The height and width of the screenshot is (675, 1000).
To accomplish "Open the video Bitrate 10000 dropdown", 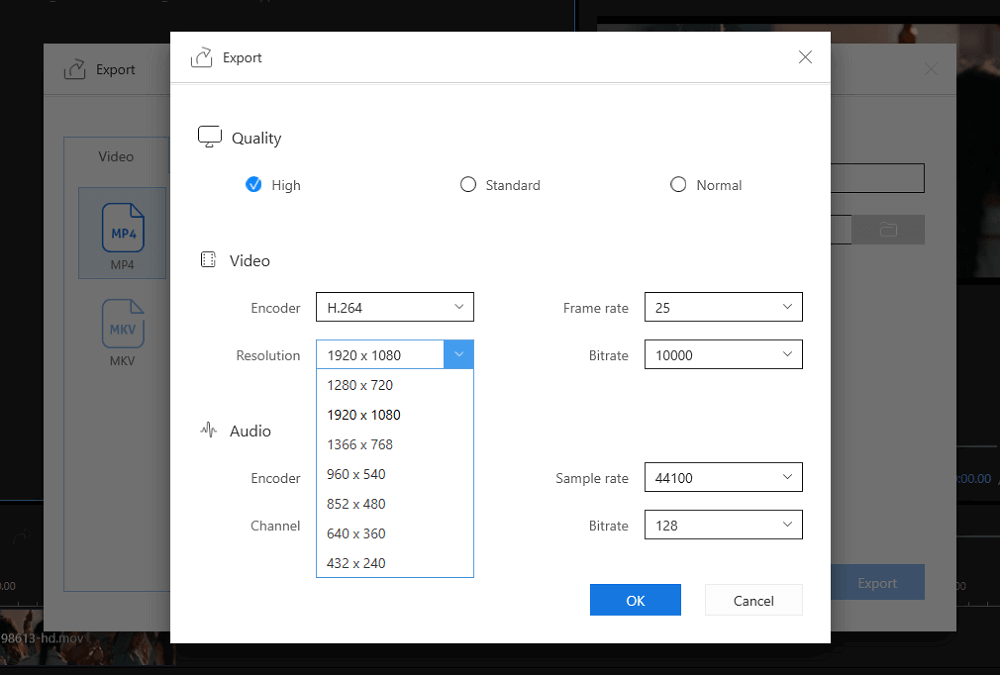I will [x=723, y=355].
